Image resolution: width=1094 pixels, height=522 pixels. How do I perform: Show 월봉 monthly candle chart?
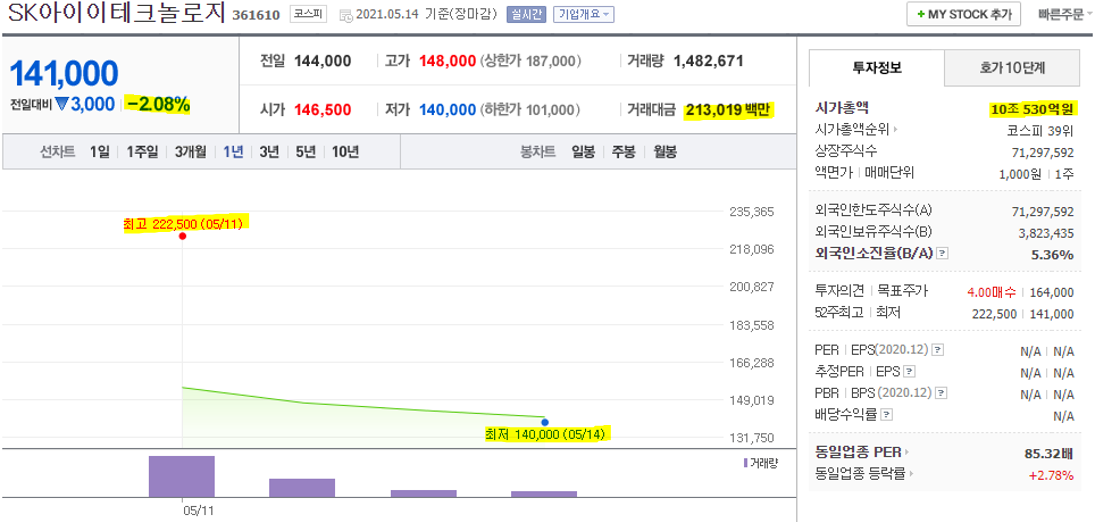[664, 151]
